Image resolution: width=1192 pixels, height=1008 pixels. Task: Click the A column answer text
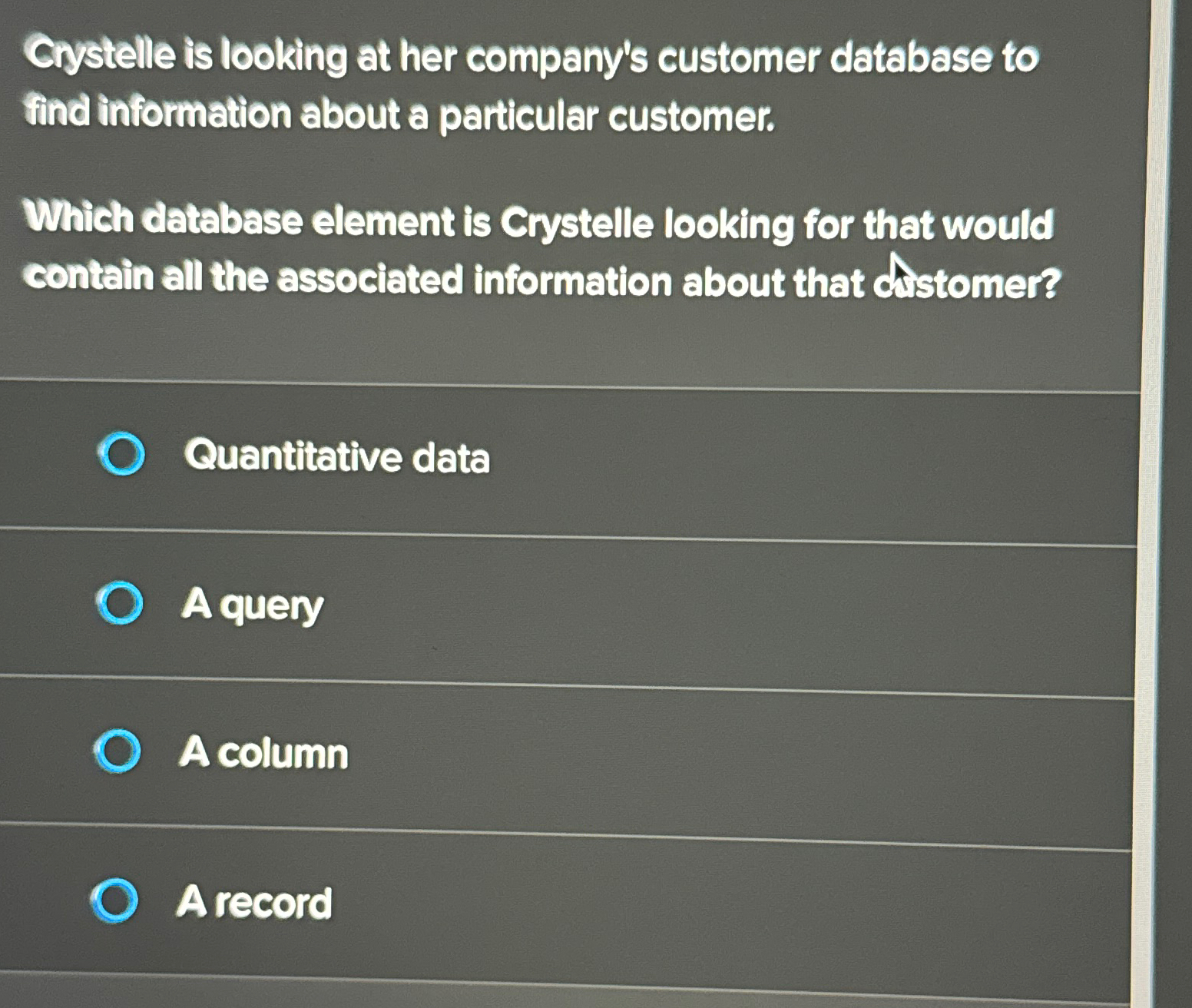pyautogui.click(x=263, y=753)
